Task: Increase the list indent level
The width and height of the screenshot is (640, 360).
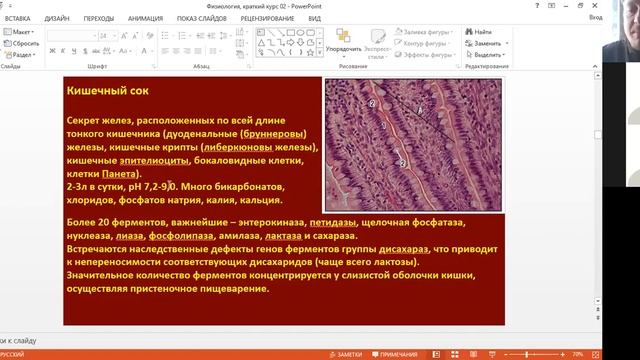Action: tap(211, 36)
